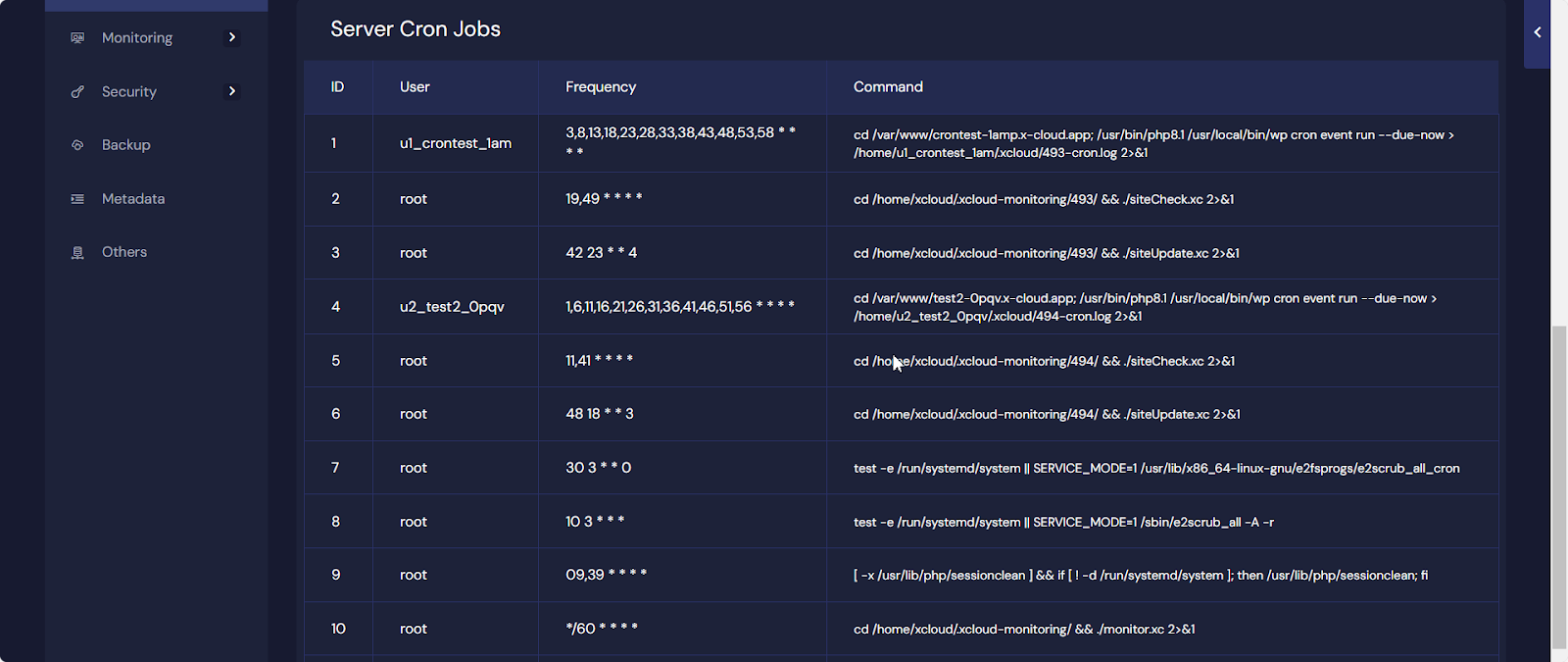Click the Others server icon
This screenshot has width=1568, height=662.
(77, 253)
